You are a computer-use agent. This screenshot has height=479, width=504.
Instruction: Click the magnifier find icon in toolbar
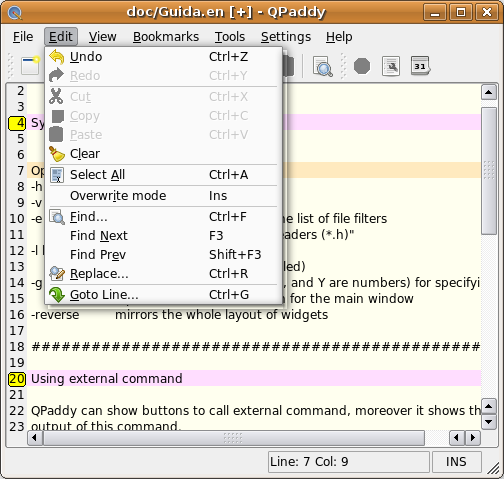(322, 66)
